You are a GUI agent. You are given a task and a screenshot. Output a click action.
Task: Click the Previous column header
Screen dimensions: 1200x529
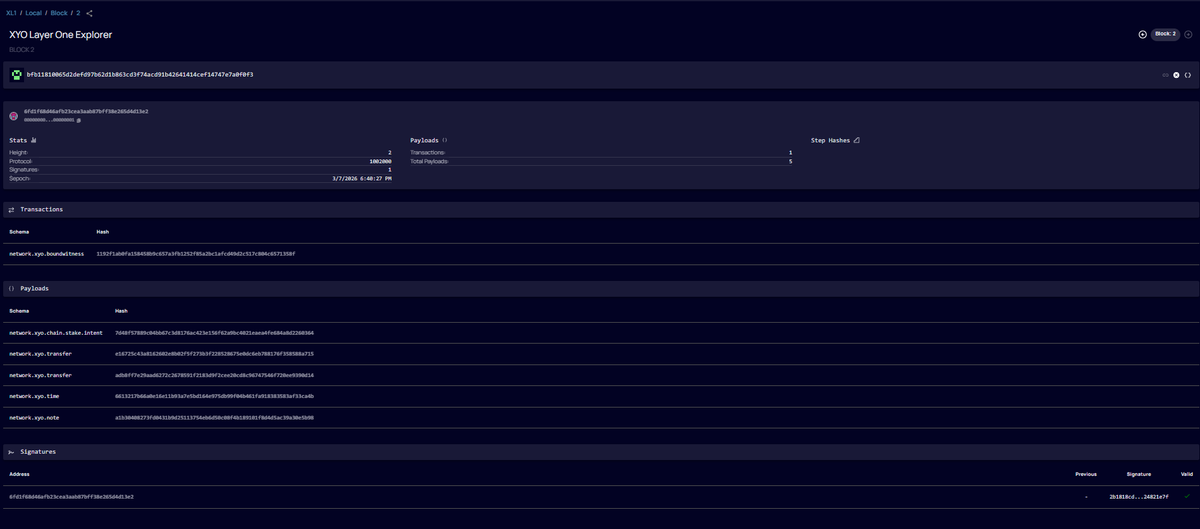[x=1086, y=474]
